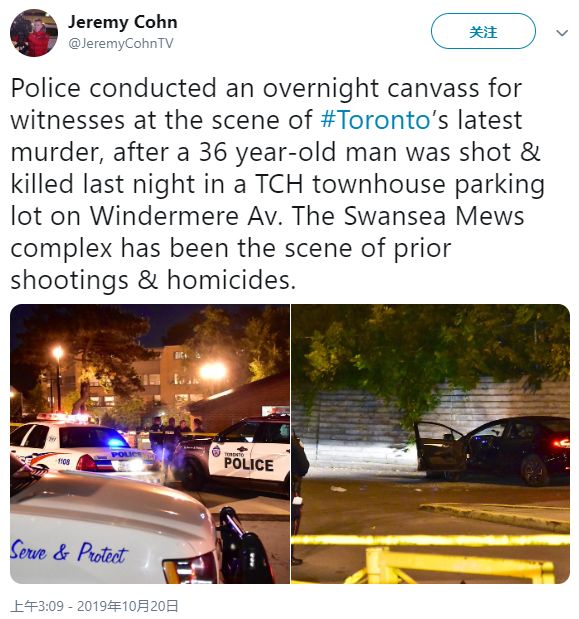Open the left police cruisers photo
This screenshot has height=619, width=579.
[150, 444]
